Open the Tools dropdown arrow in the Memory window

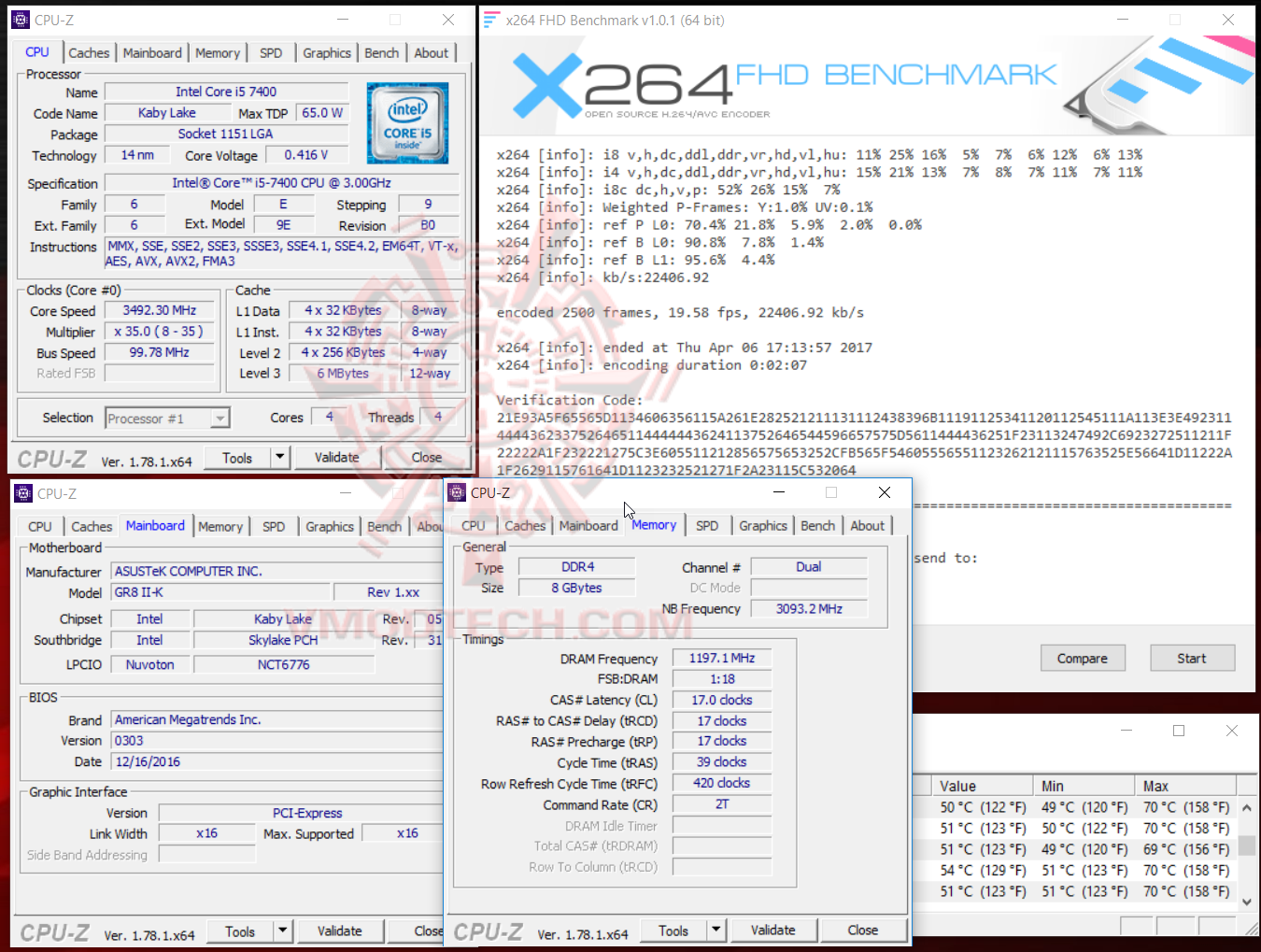pyautogui.click(x=716, y=930)
